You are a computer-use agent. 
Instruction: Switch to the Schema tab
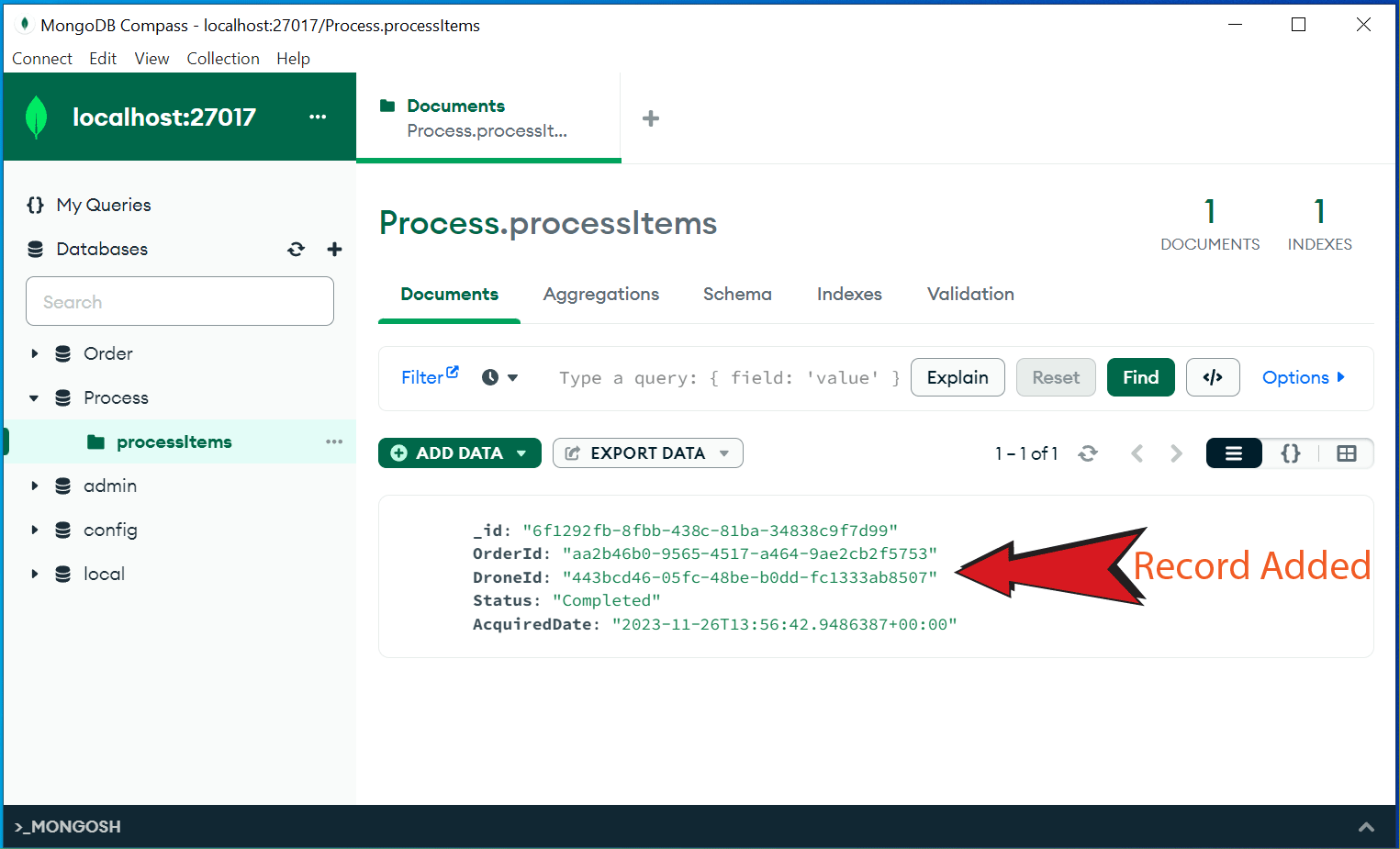pos(737,294)
